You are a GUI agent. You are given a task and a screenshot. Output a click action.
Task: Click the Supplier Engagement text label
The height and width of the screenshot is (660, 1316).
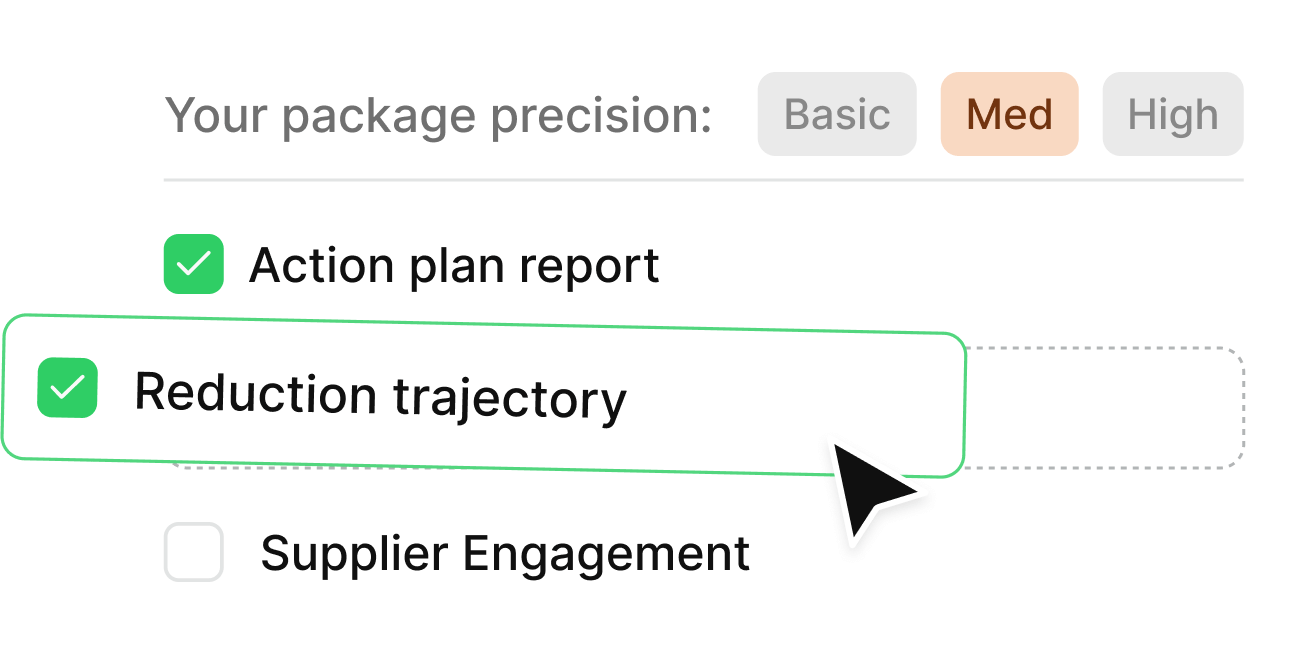505,553
